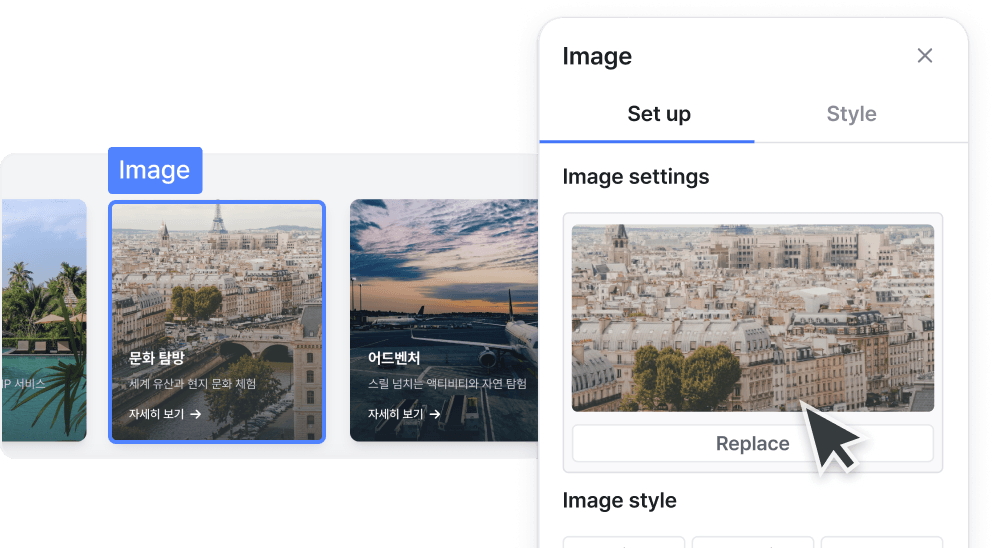Click the 문화 탐방 card title
This screenshot has height=548, width=993.
point(157,358)
